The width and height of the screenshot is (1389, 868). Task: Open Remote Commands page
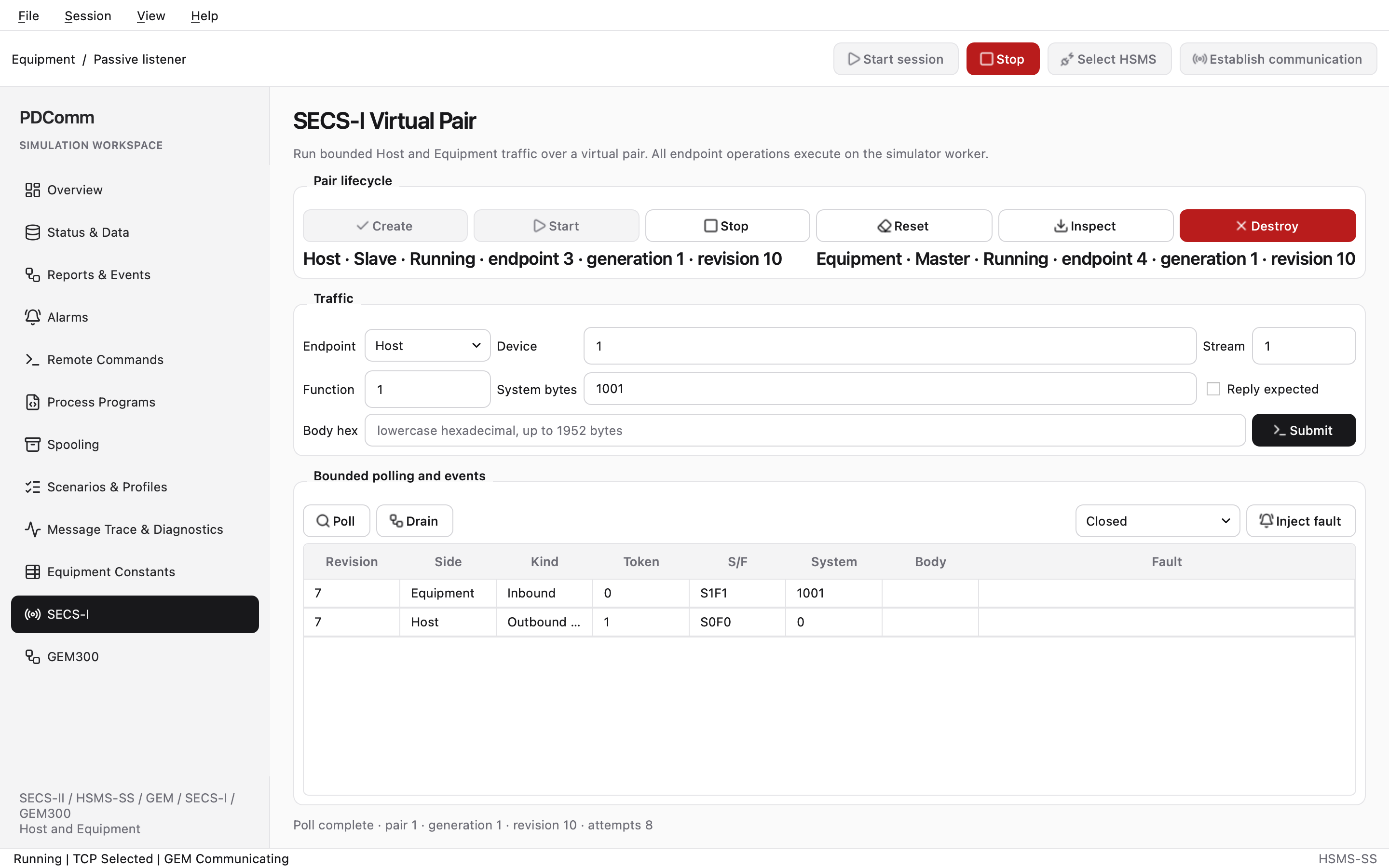click(135, 360)
